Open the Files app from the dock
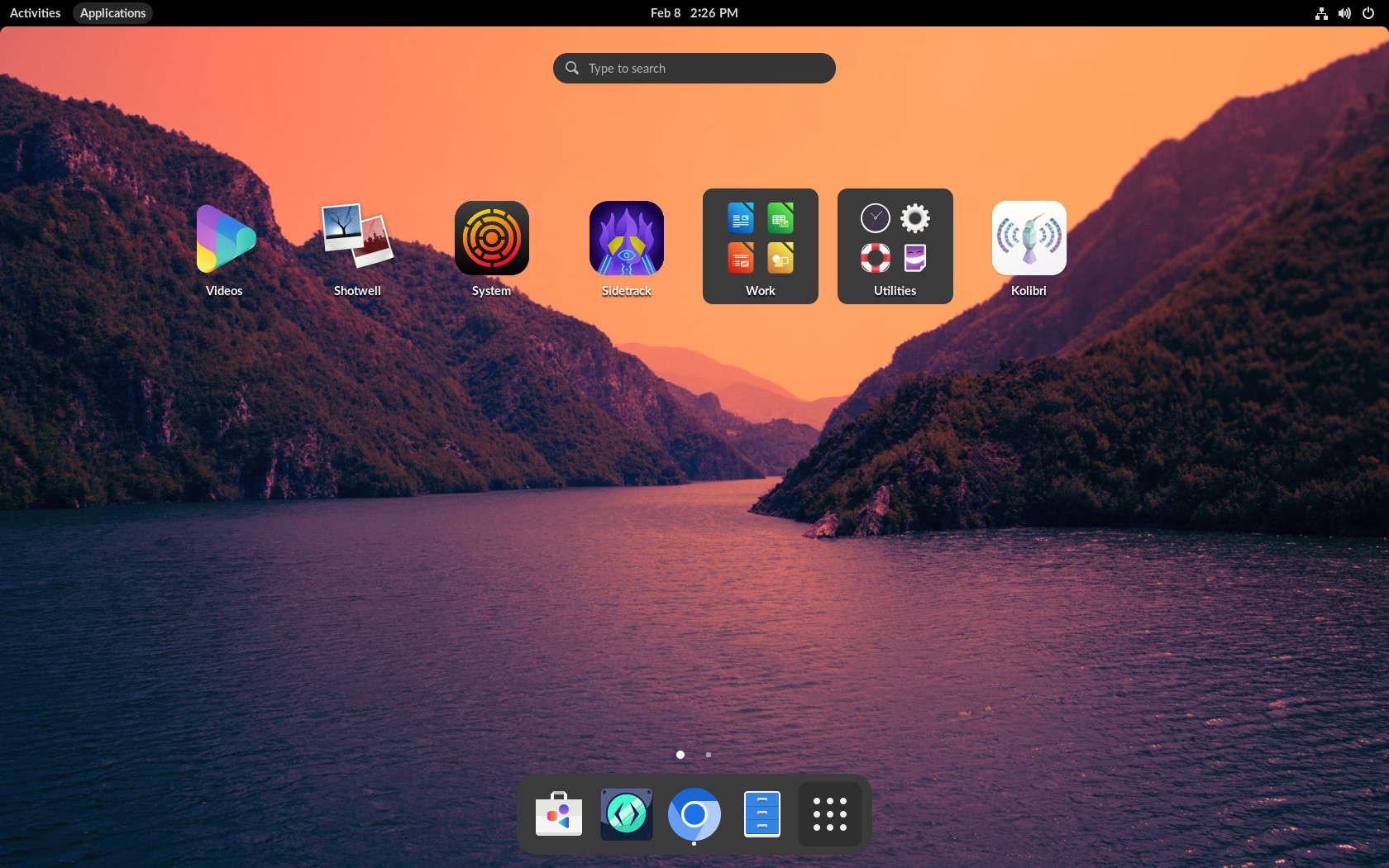The image size is (1389, 868). [761, 813]
